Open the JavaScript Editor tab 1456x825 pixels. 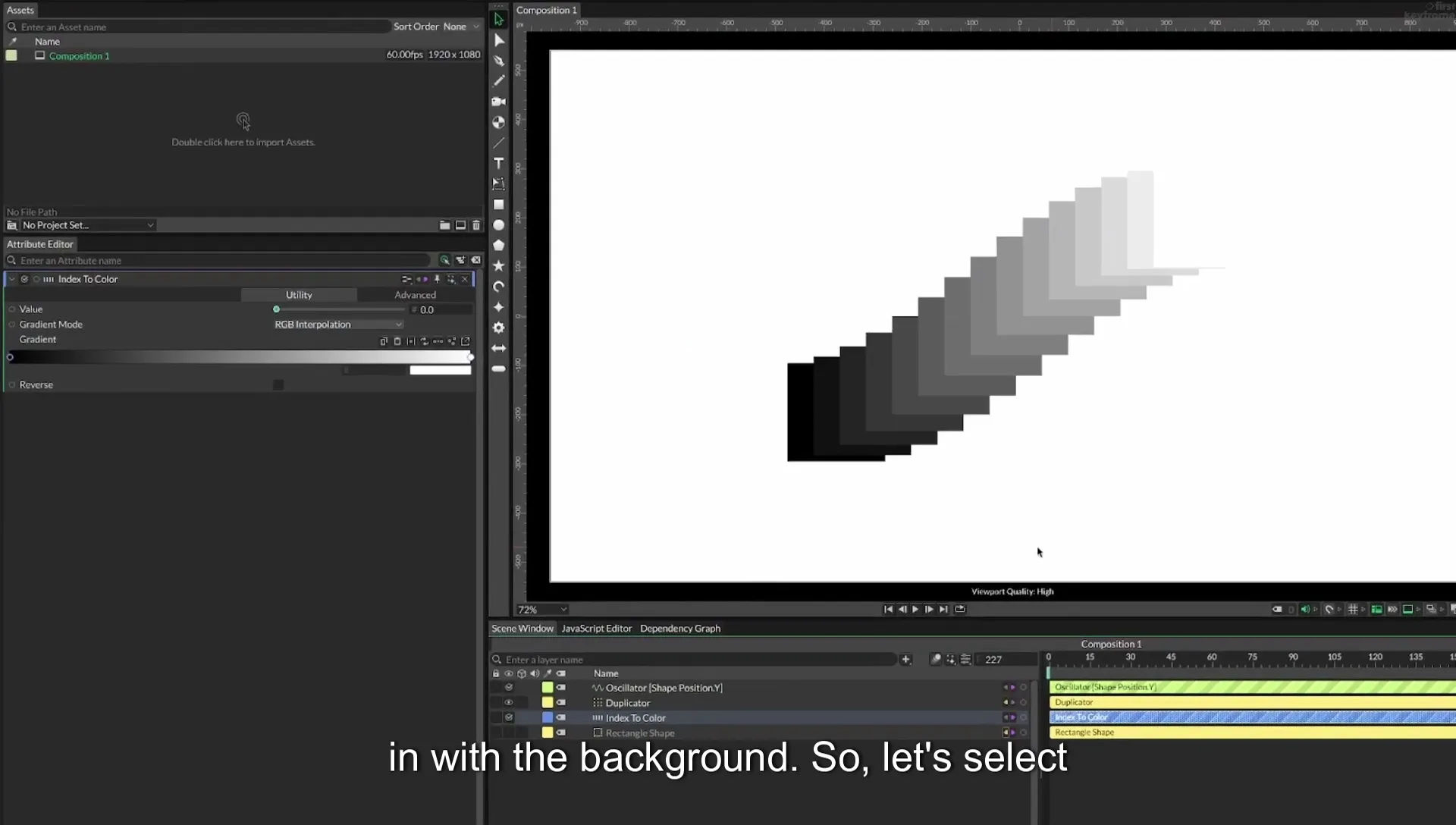pyautogui.click(x=596, y=629)
